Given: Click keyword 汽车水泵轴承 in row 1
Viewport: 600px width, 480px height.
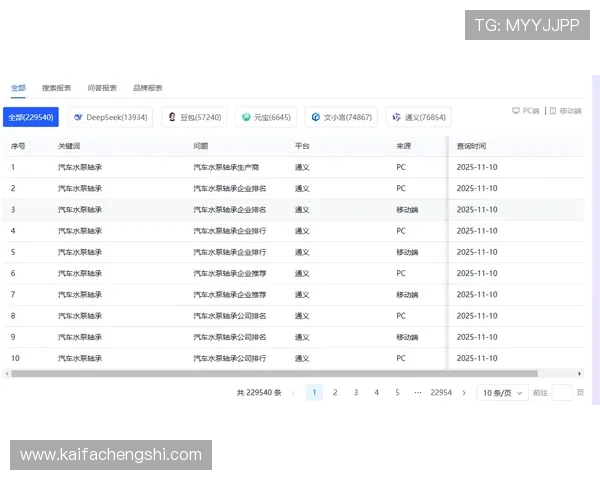Looking at the screenshot, I should [80, 167].
